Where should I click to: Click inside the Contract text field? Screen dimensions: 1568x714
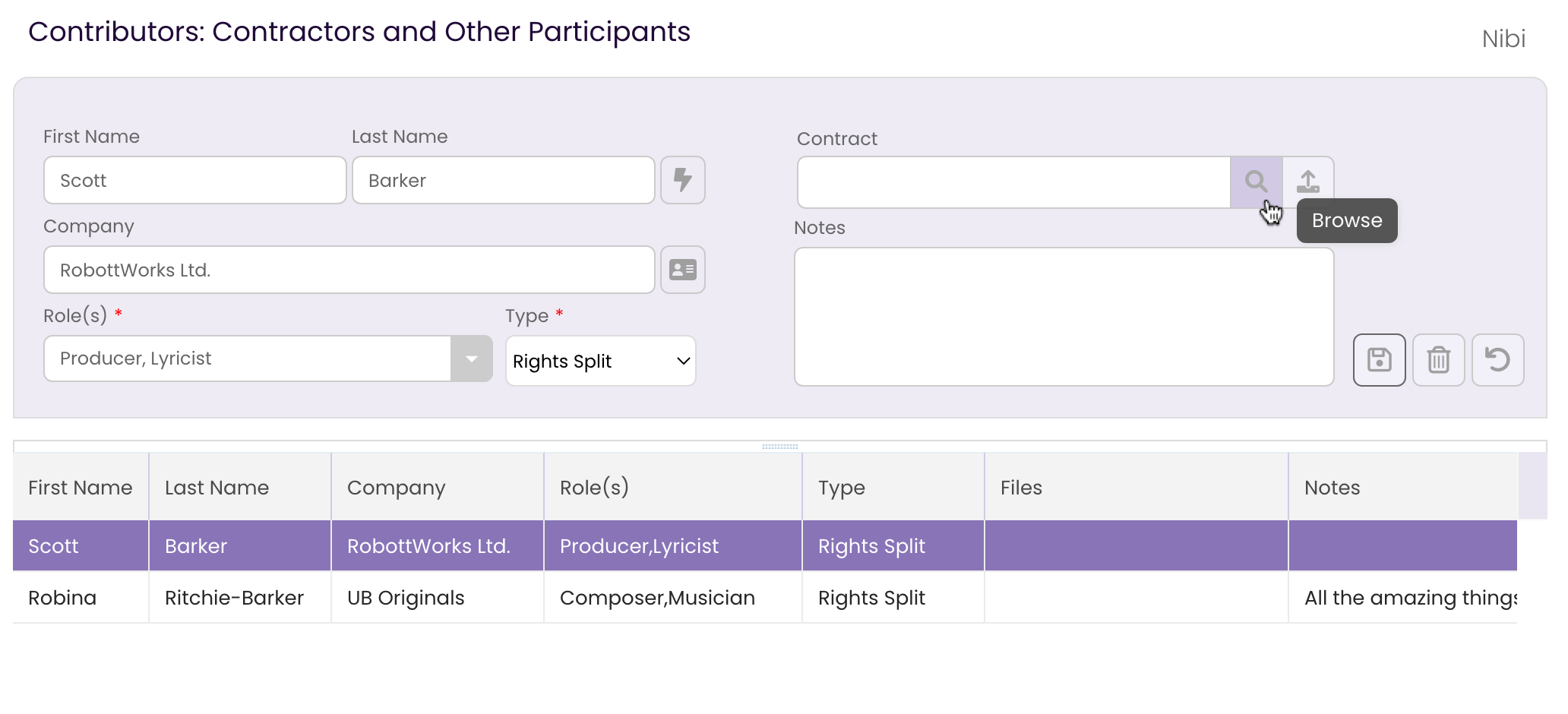[x=1013, y=182]
